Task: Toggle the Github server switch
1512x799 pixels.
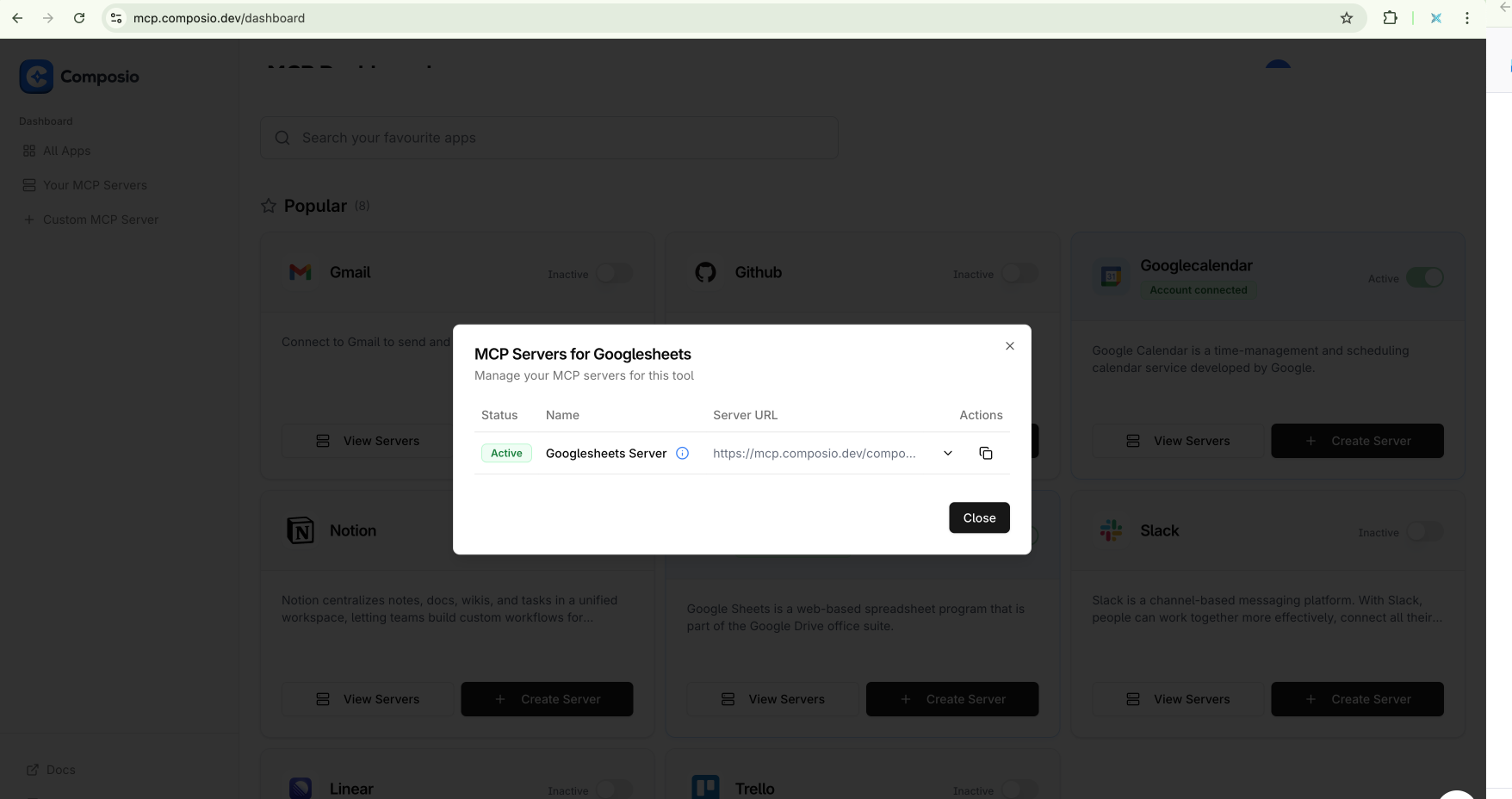Action: coord(1019,274)
